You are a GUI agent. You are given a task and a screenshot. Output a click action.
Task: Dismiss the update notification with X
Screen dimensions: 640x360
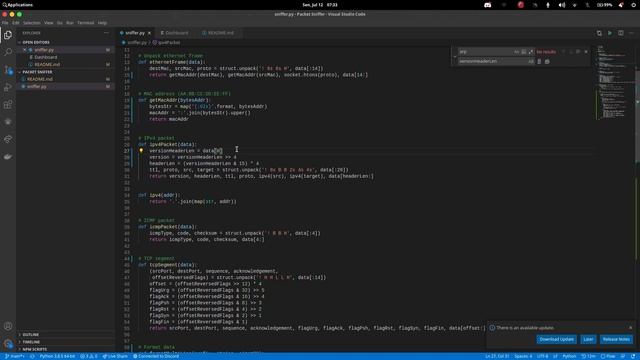[630, 328]
